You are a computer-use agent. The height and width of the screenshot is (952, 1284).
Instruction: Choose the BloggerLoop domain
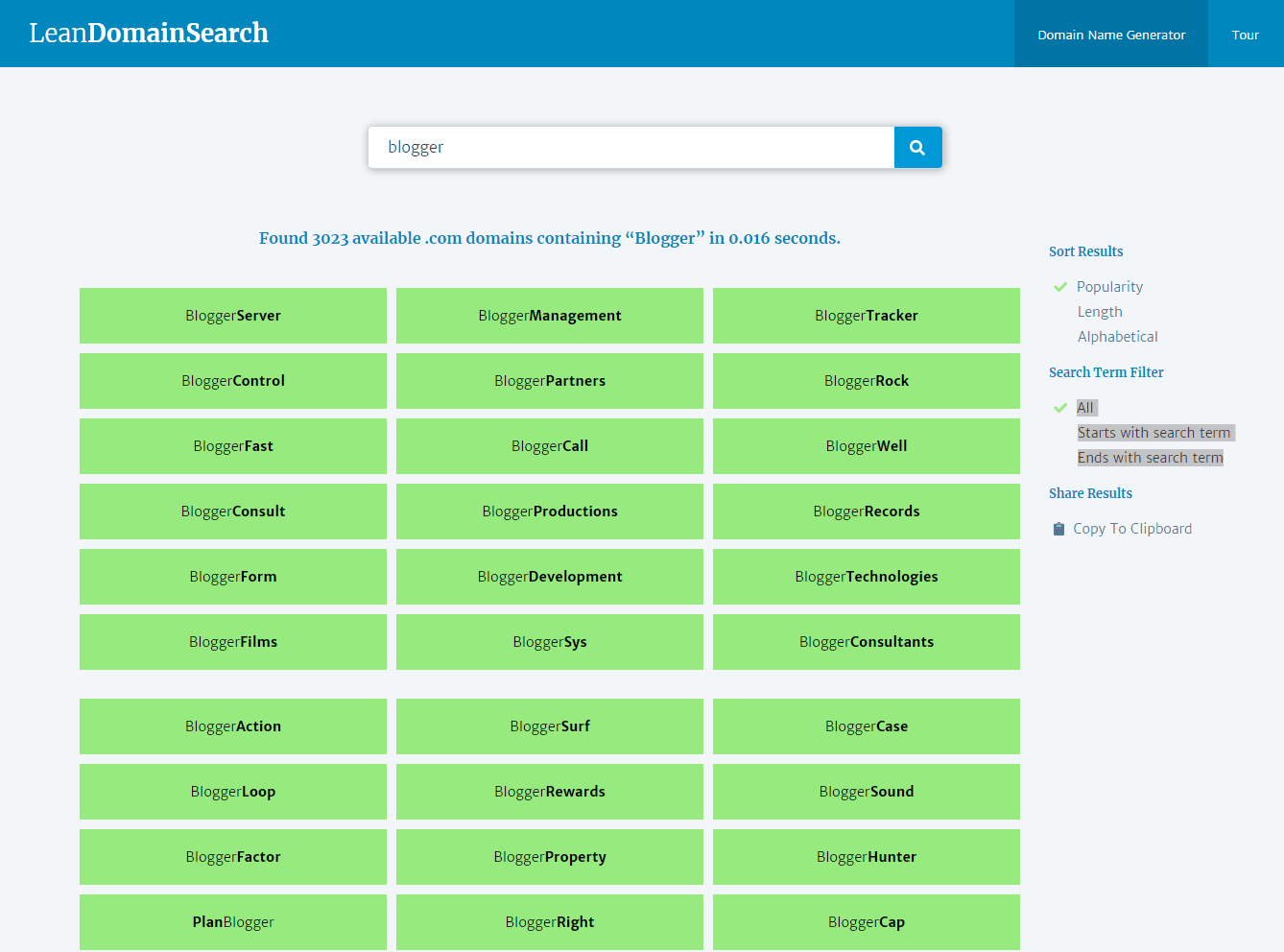pos(233,792)
